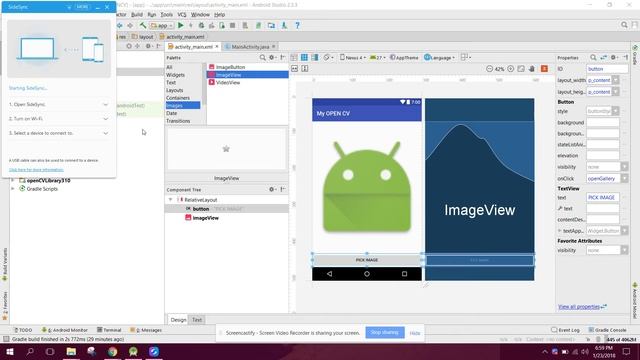This screenshot has width=640, height=360.
Task: Open the app run configuration dropdown
Action: pyautogui.click(x=162, y=25)
